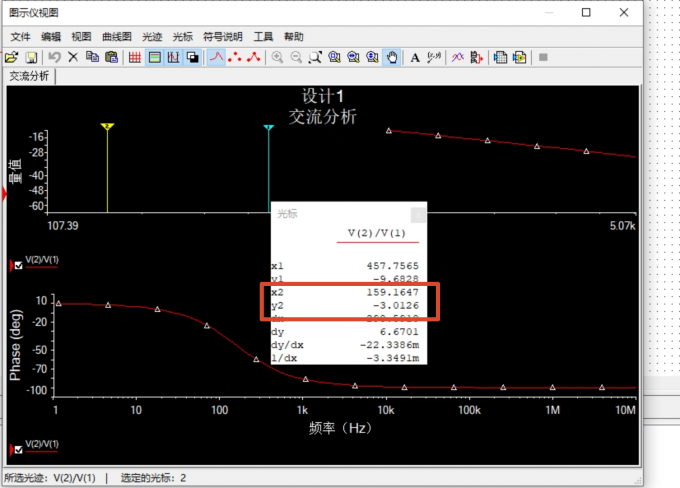The width and height of the screenshot is (680, 488).
Task: Select x1 value 457.7565
Action: [392, 266]
